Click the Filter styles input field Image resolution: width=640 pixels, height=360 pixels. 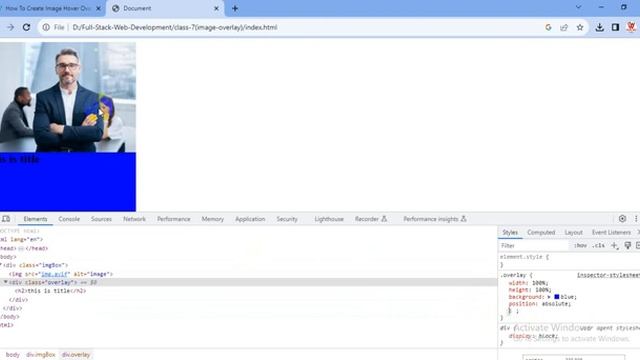point(534,245)
